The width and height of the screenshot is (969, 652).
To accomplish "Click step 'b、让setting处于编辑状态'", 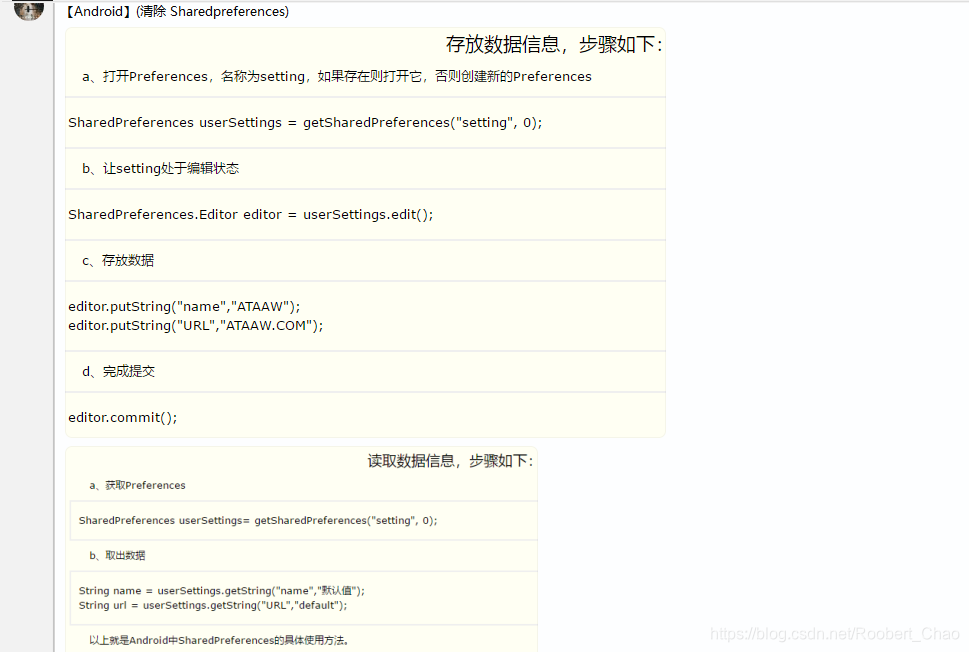I will pos(161,168).
